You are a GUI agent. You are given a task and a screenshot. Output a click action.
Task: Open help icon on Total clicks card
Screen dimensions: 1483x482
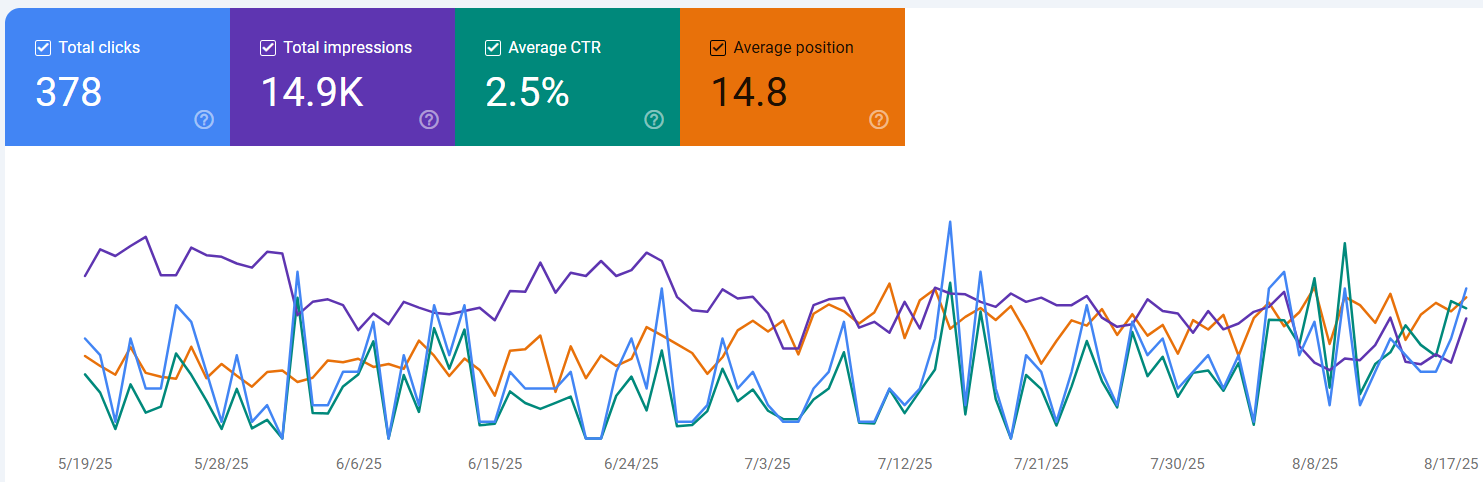click(204, 120)
